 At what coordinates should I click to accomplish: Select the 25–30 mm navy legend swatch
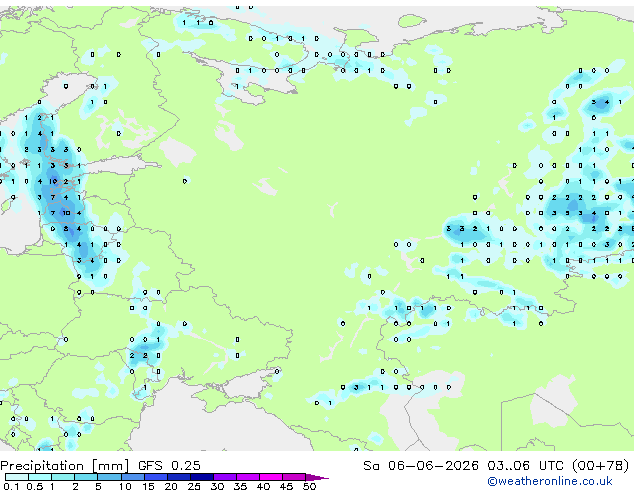click(x=202, y=477)
